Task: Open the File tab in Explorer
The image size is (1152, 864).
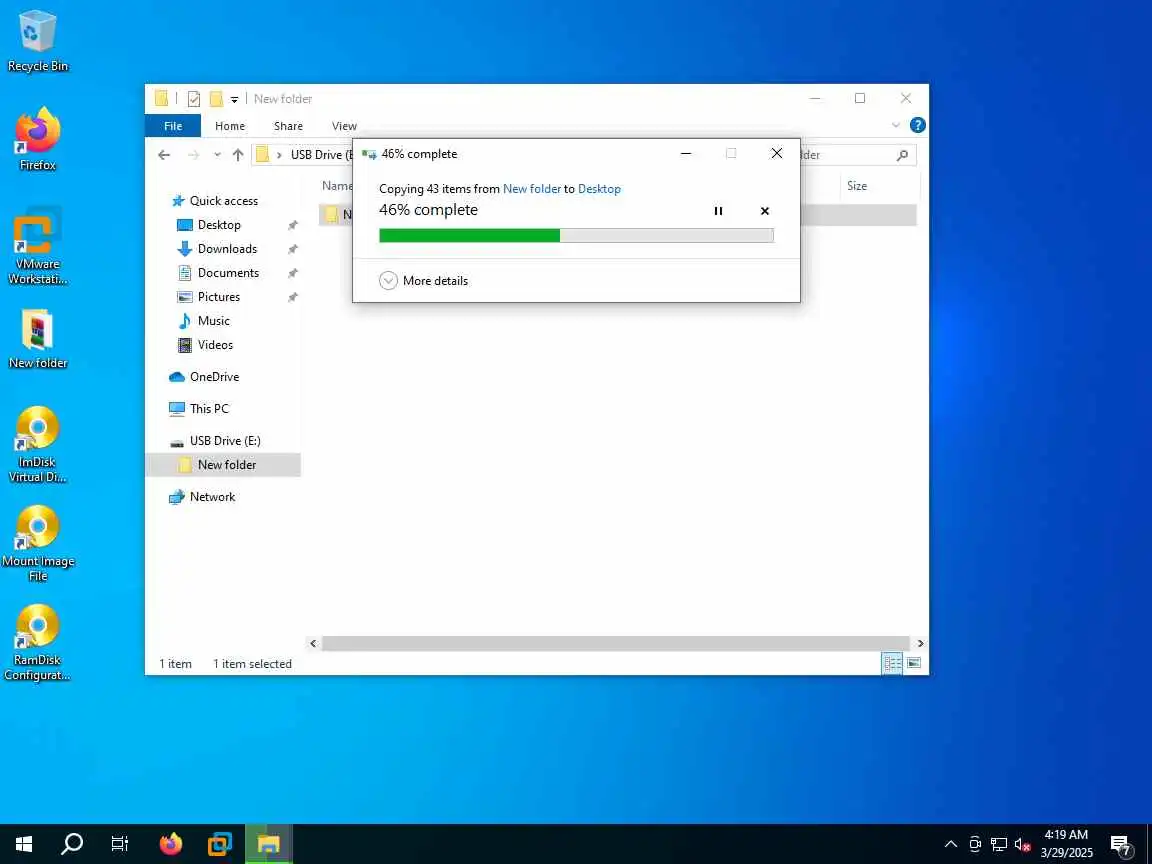Action: point(173,126)
